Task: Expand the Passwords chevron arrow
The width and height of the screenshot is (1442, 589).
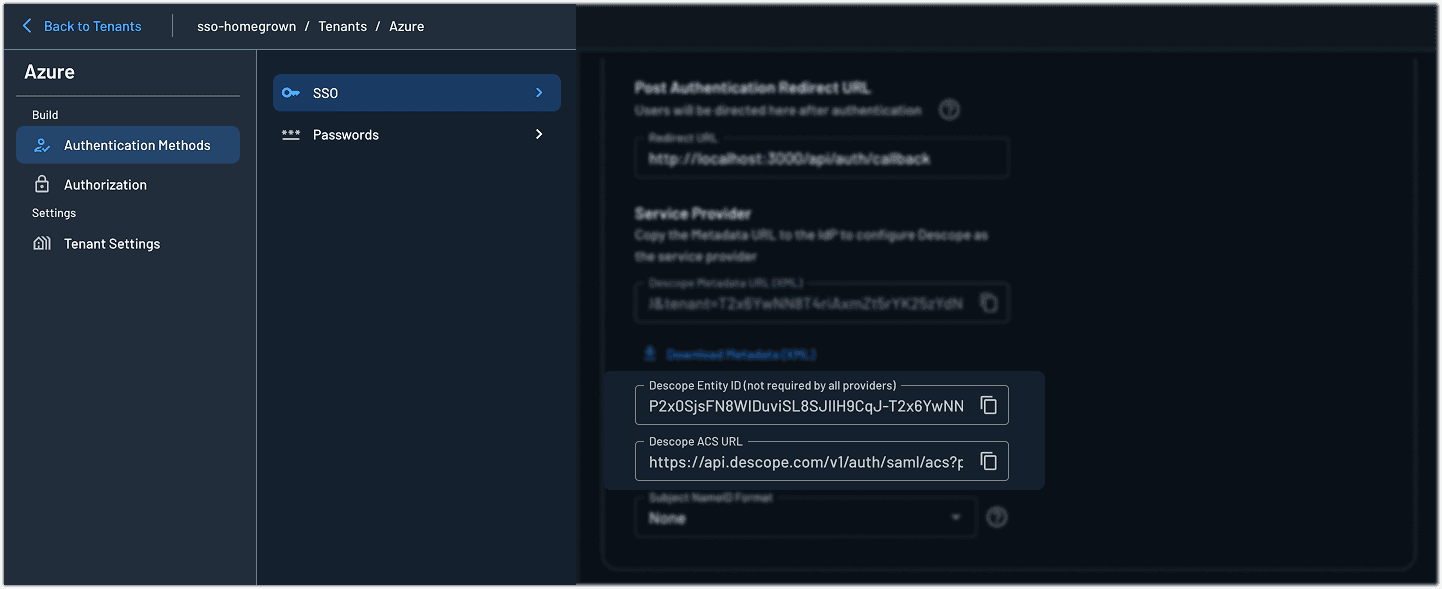Action: tap(539, 135)
